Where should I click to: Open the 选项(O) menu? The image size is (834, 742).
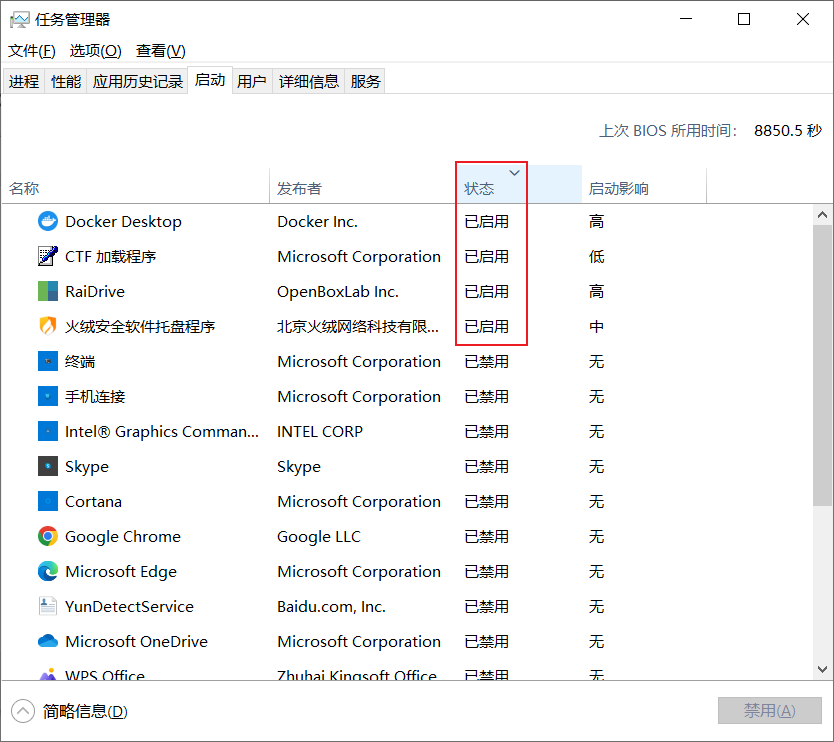tap(96, 51)
